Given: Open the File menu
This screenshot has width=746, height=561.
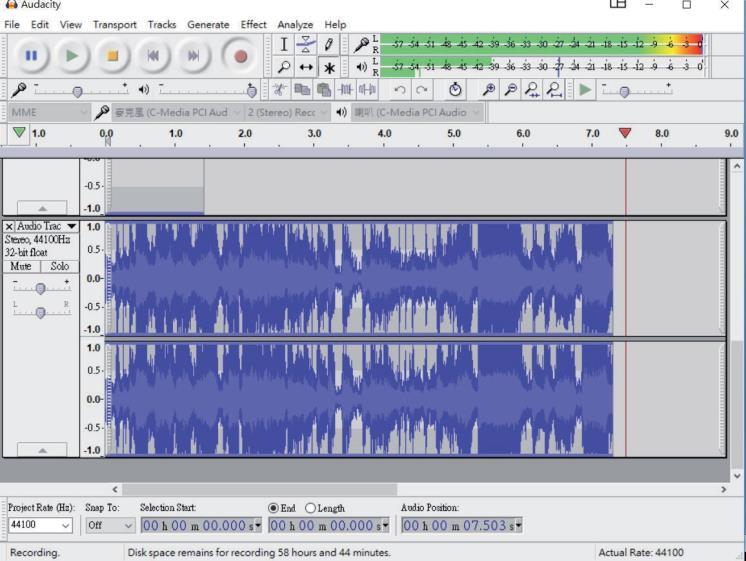Looking at the screenshot, I should click(12, 24).
